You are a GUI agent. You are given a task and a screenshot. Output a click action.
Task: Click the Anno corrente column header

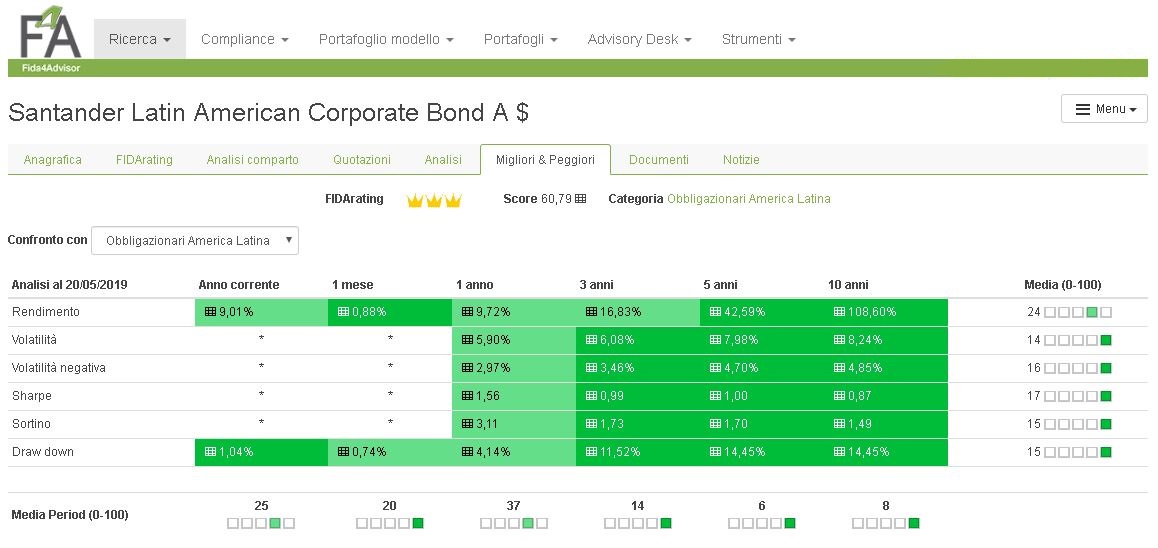(x=239, y=285)
